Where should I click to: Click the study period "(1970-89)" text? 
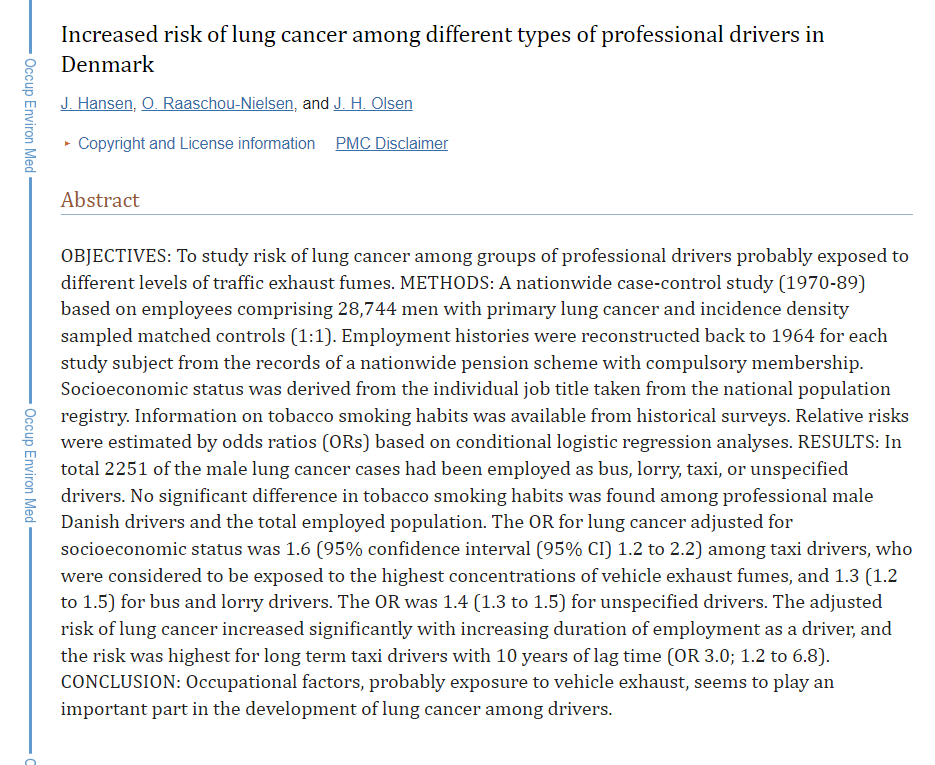pyautogui.click(x=821, y=283)
